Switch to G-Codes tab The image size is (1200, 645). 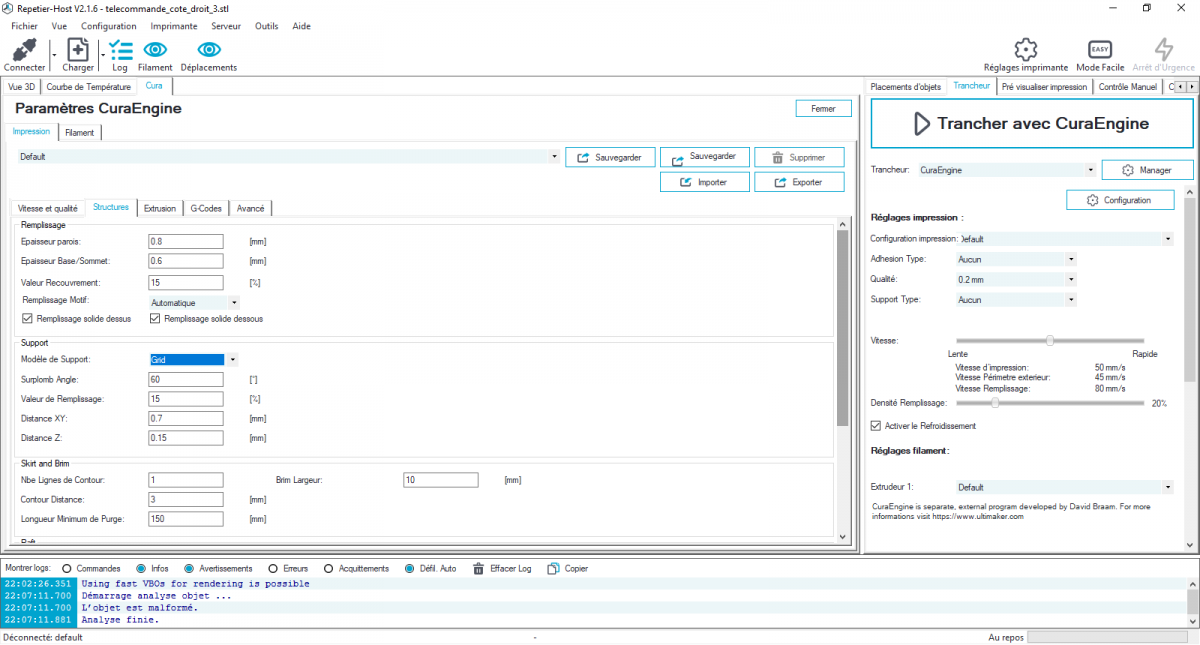206,208
